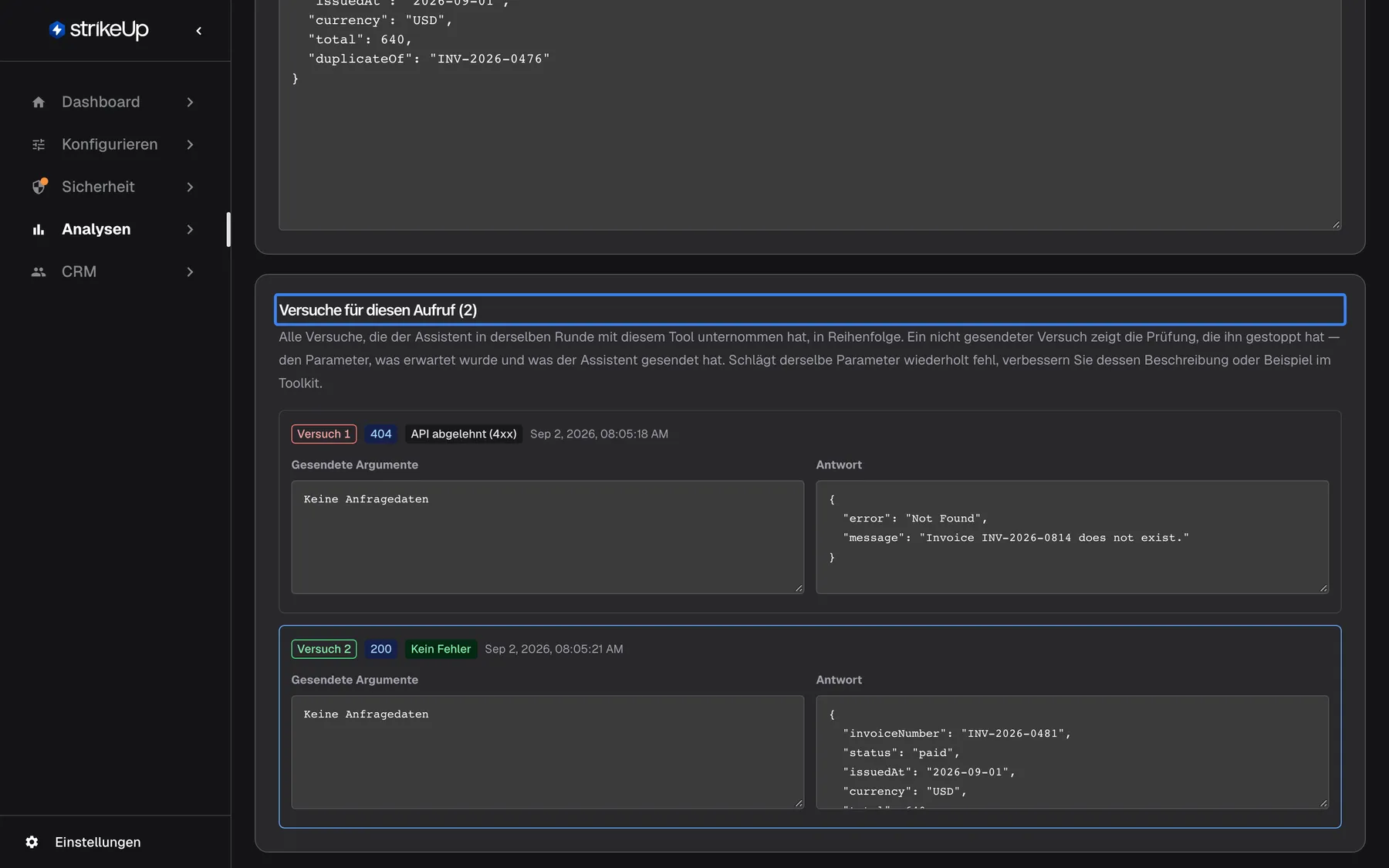Click into Versuch 1 Gesendete Argumente box

548,537
